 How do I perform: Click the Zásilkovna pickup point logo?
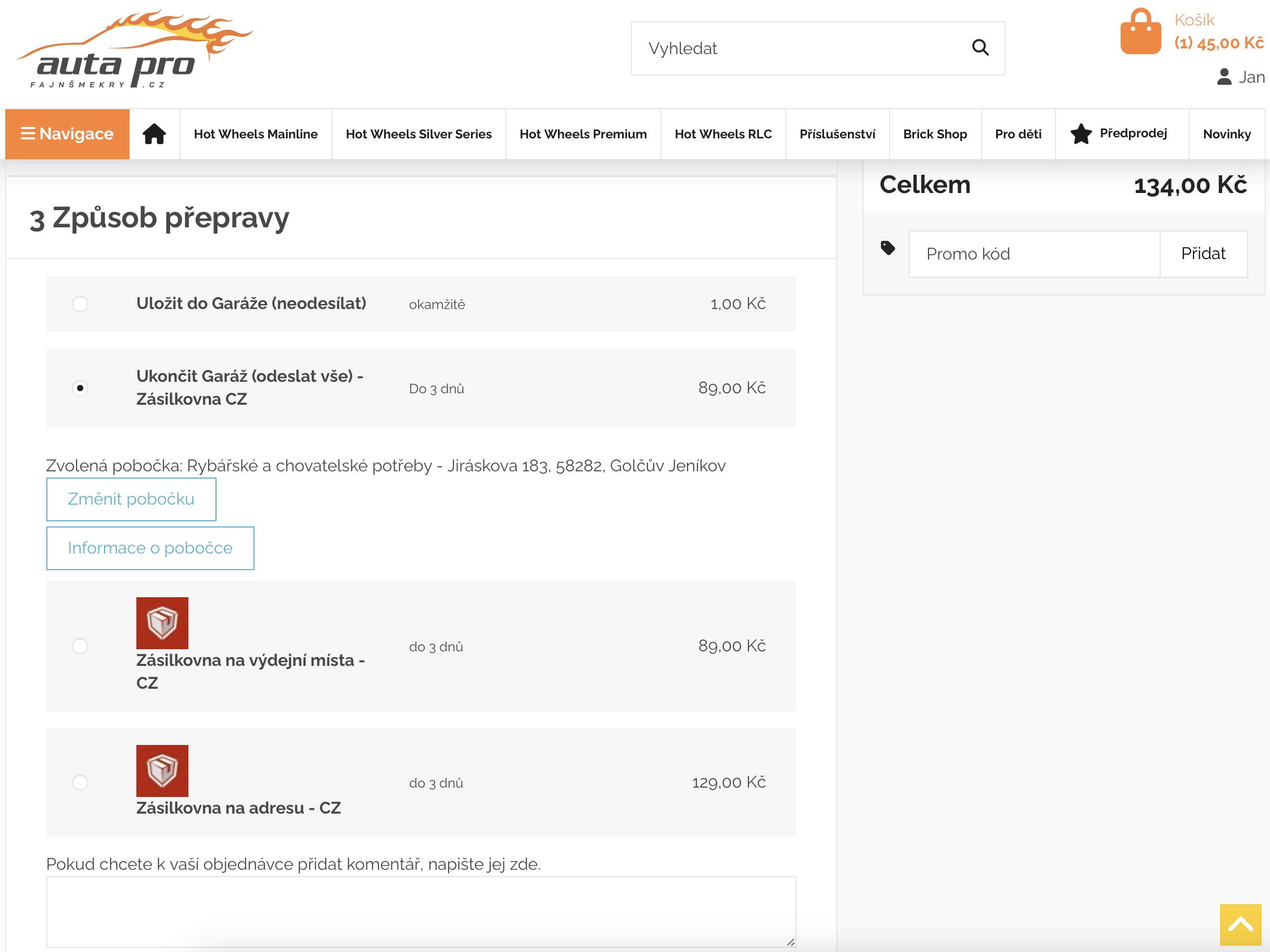coord(162,623)
